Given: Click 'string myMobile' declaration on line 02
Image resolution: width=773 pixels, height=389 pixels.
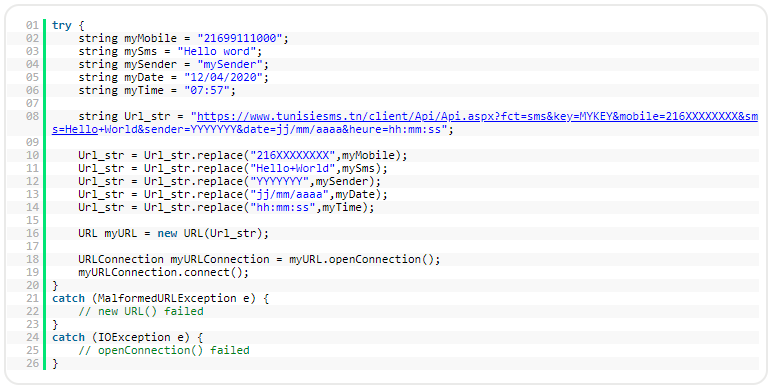Looking at the screenshot, I should [x=127, y=38].
